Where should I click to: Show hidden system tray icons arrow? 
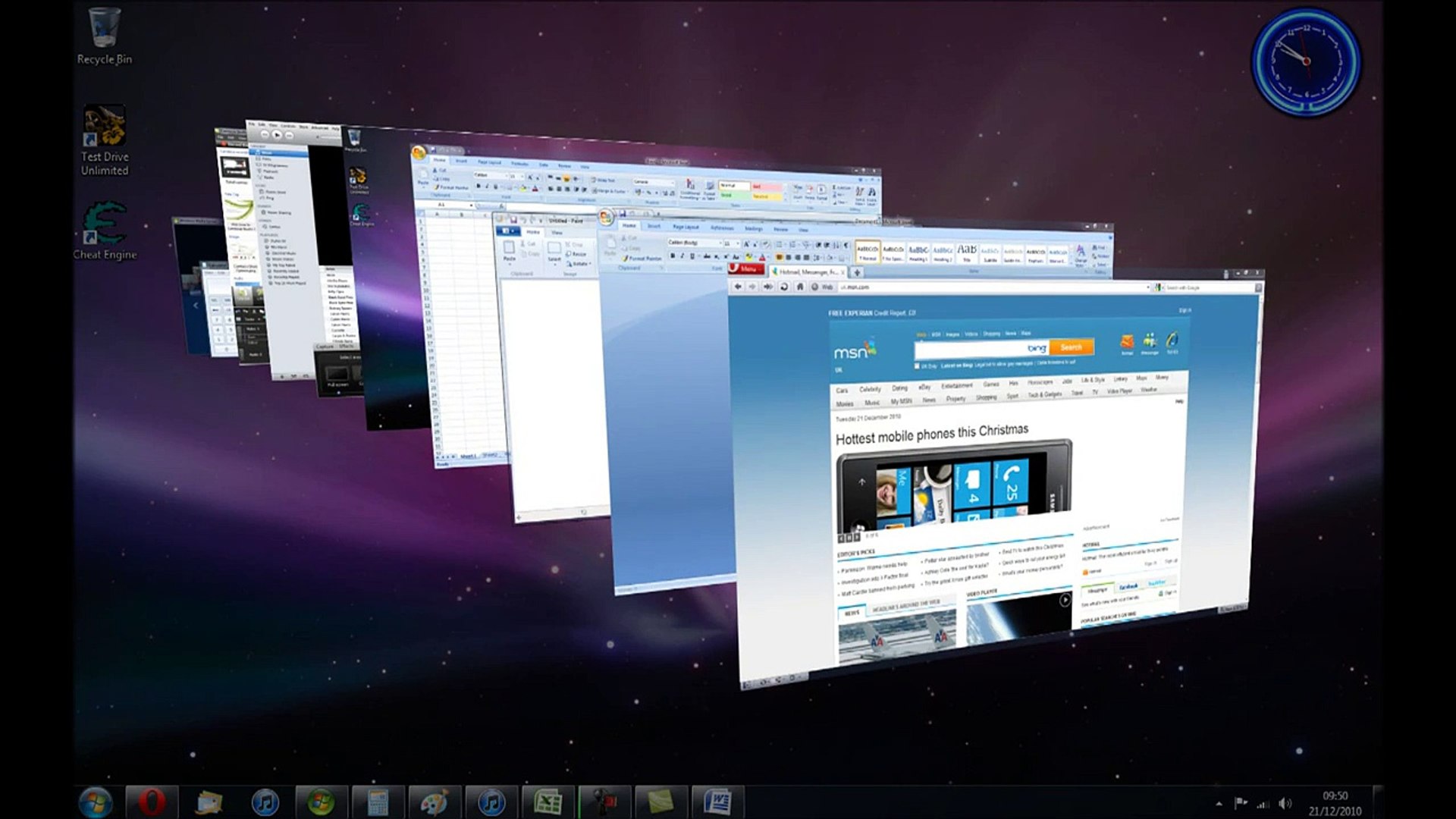coord(1219,803)
